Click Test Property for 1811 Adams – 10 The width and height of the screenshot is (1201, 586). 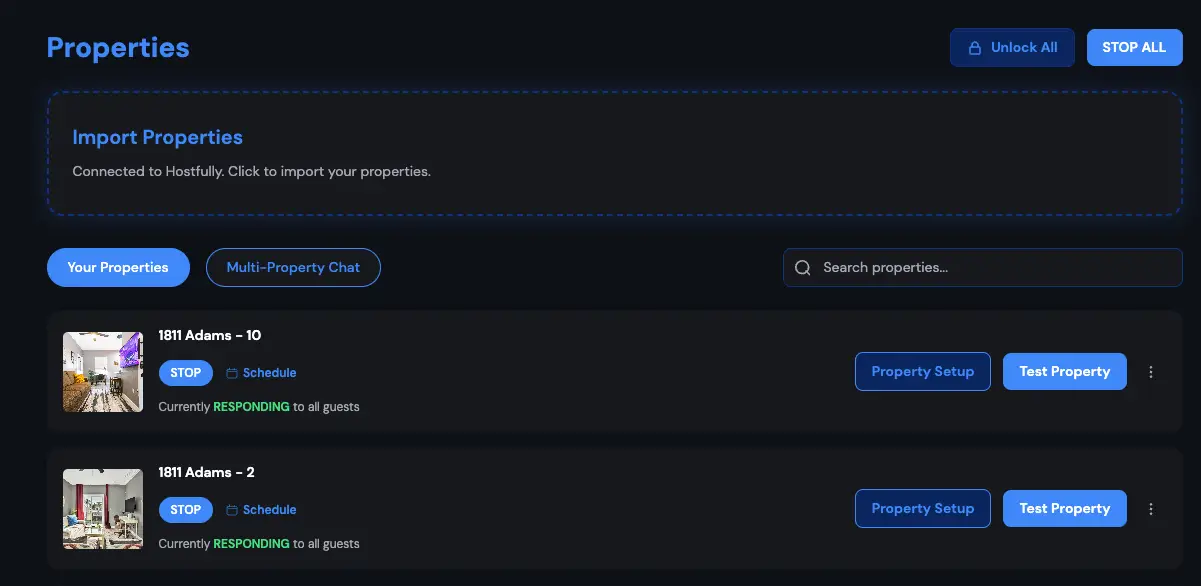tap(1064, 371)
